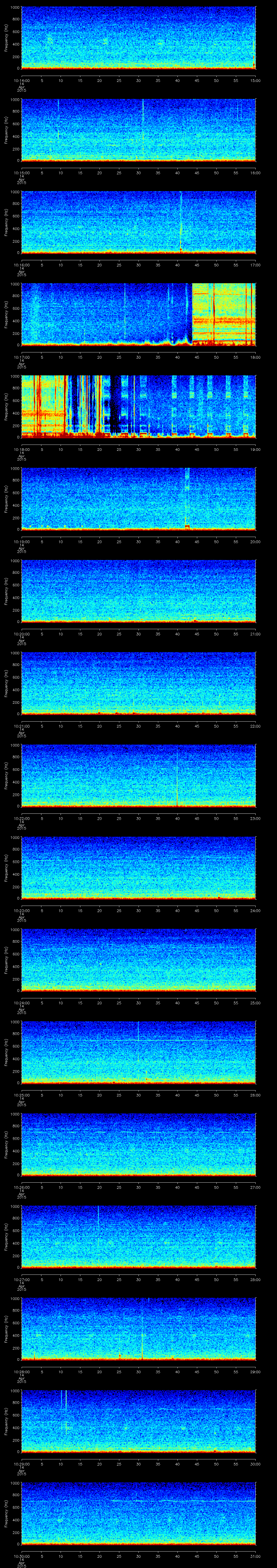The image size is (277, 1568).
Task: Click the "10:27:00" start time label
Action: (21, 1279)
